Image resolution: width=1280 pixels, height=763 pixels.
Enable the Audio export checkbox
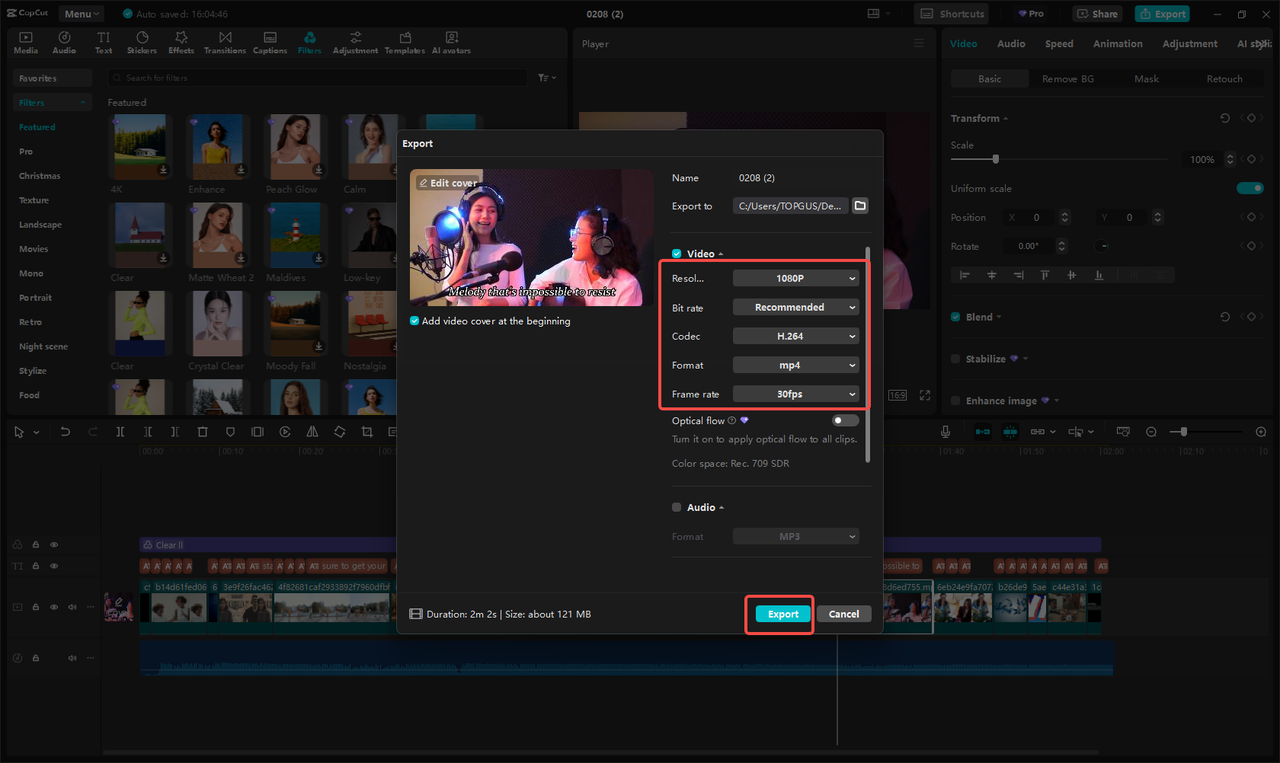(x=676, y=507)
